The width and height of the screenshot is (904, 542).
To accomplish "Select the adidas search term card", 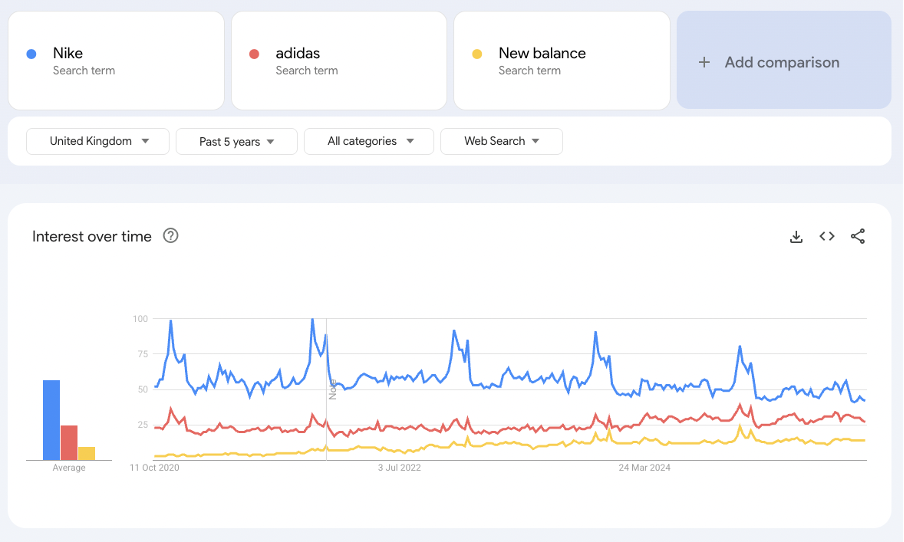I will coord(339,61).
